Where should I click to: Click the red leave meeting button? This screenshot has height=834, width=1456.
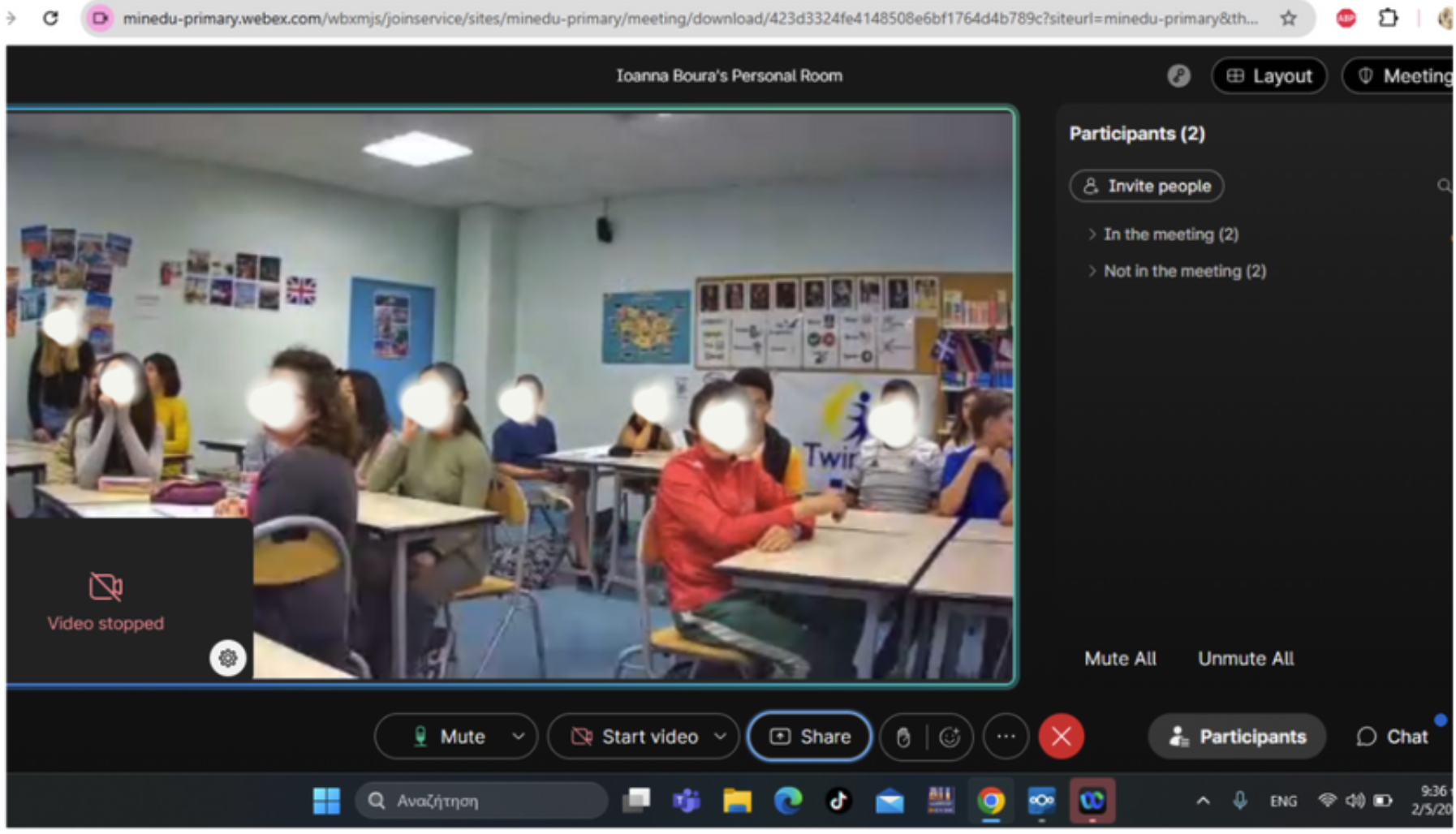point(1061,737)
